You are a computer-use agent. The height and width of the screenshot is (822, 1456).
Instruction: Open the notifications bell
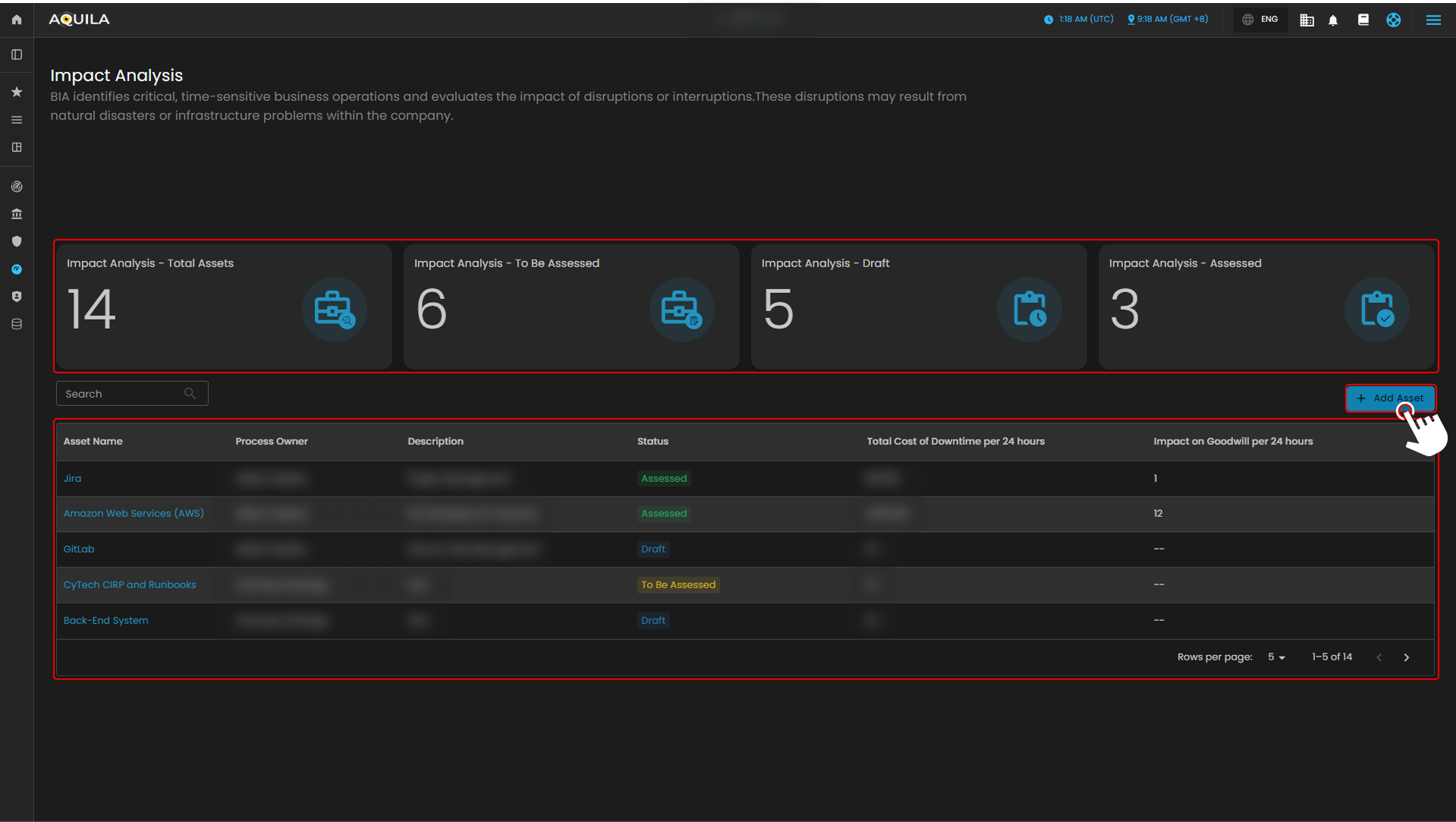click(x=1333, y=20)
